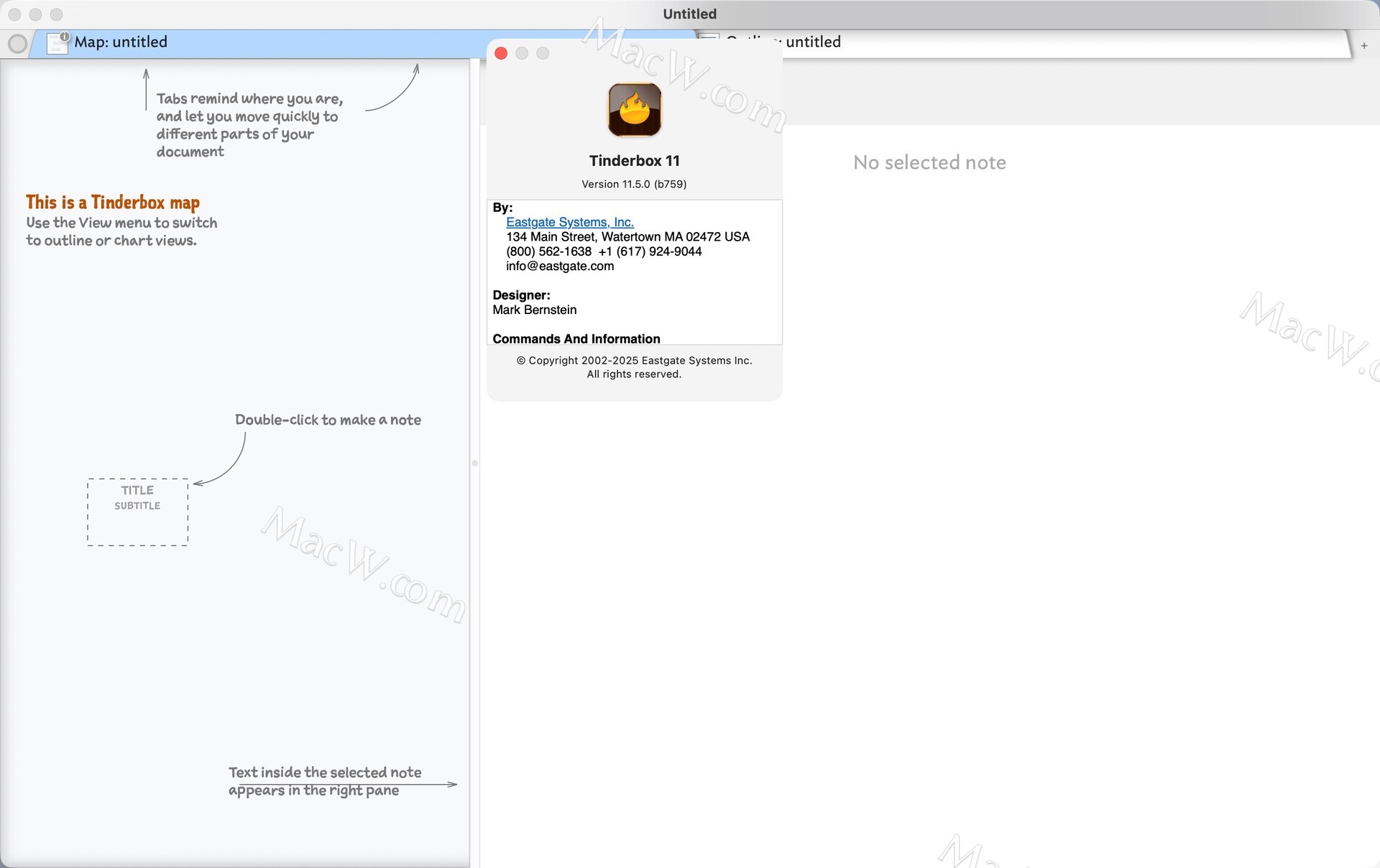The height and width of the screenshot is (868, 1380).
Task: Click the About window's gray minimize button
Action: pyautogui.click(x=523, y=53)
